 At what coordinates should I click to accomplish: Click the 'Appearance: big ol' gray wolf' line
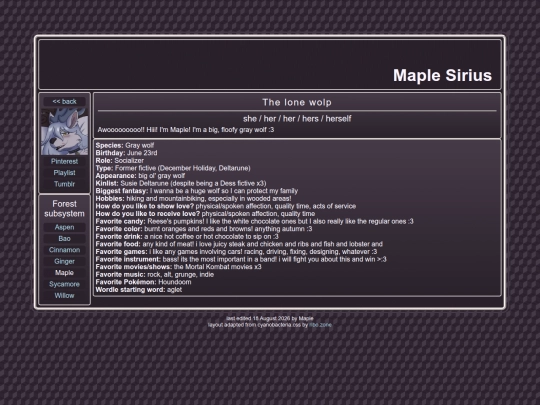pyautogui.click(x=140, y=176)
